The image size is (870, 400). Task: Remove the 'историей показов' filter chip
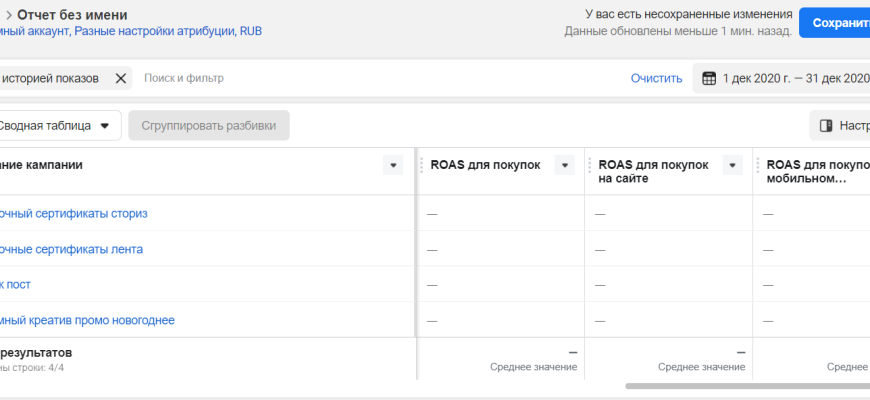point(121,78)
